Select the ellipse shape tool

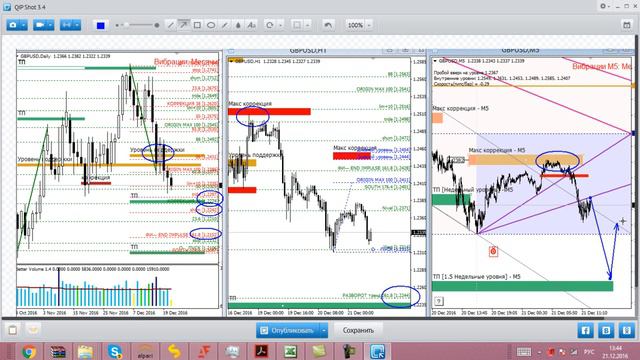[211, 25]
